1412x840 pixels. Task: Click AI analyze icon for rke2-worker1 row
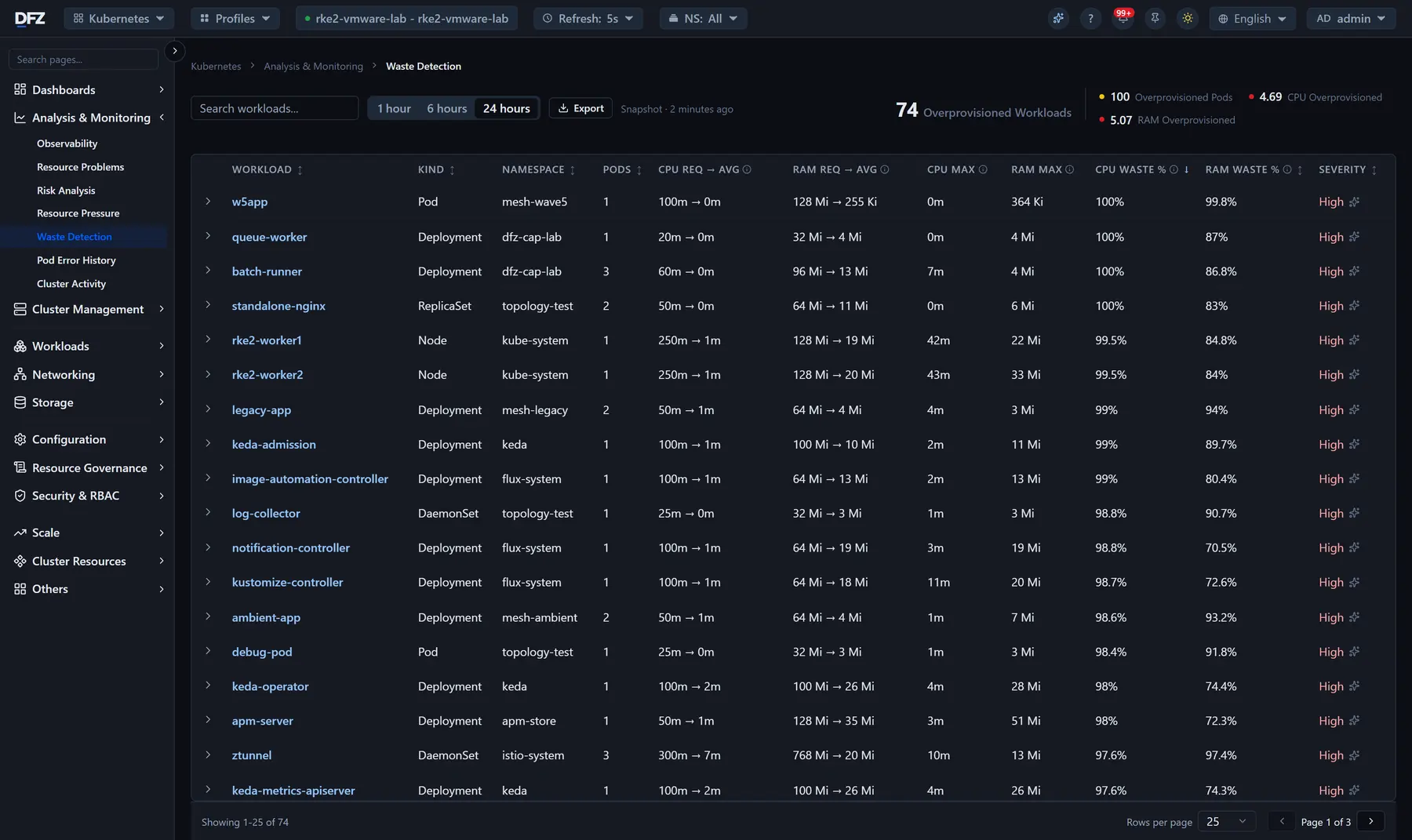1354,340
